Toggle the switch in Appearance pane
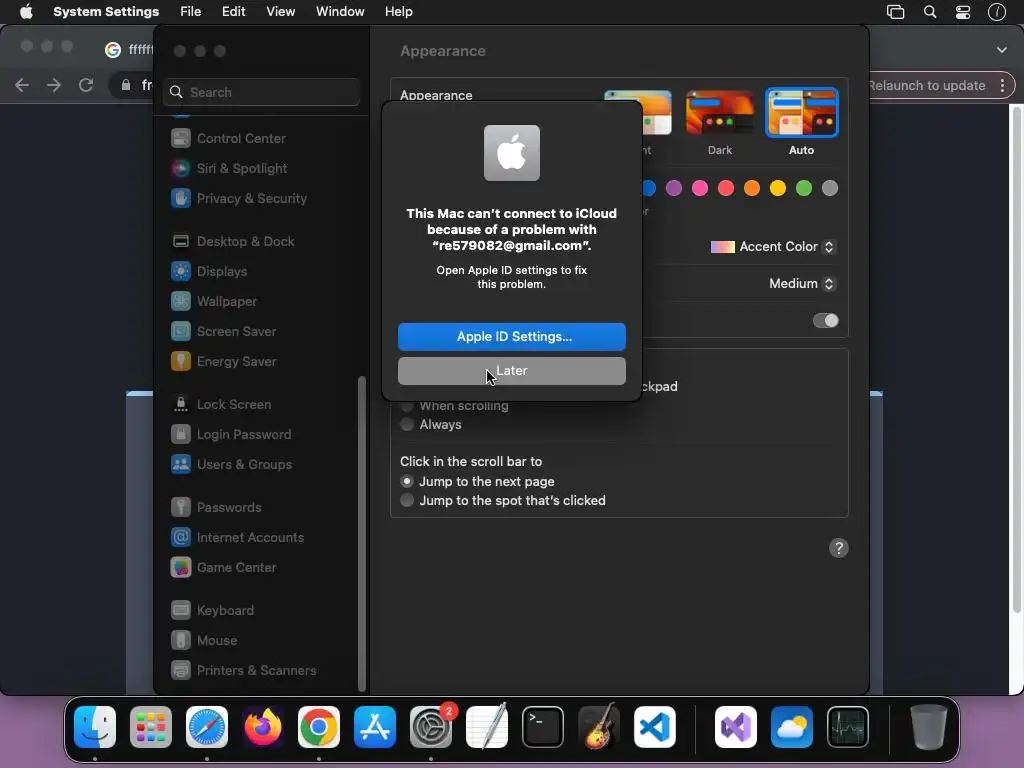The height and width of the screenshot is (768, 1024). pos(825,321)
